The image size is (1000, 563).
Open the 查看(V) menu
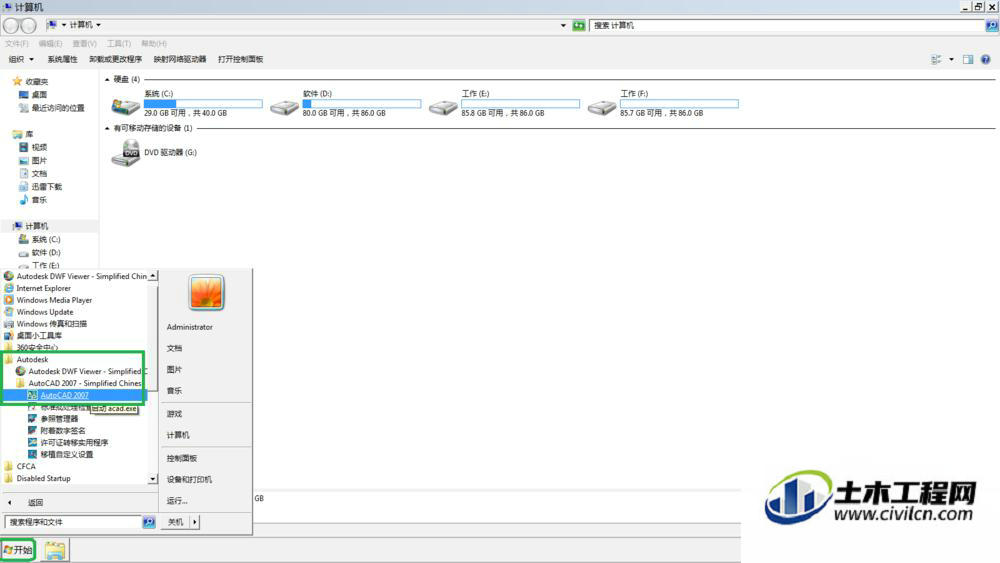coord(84,43)
